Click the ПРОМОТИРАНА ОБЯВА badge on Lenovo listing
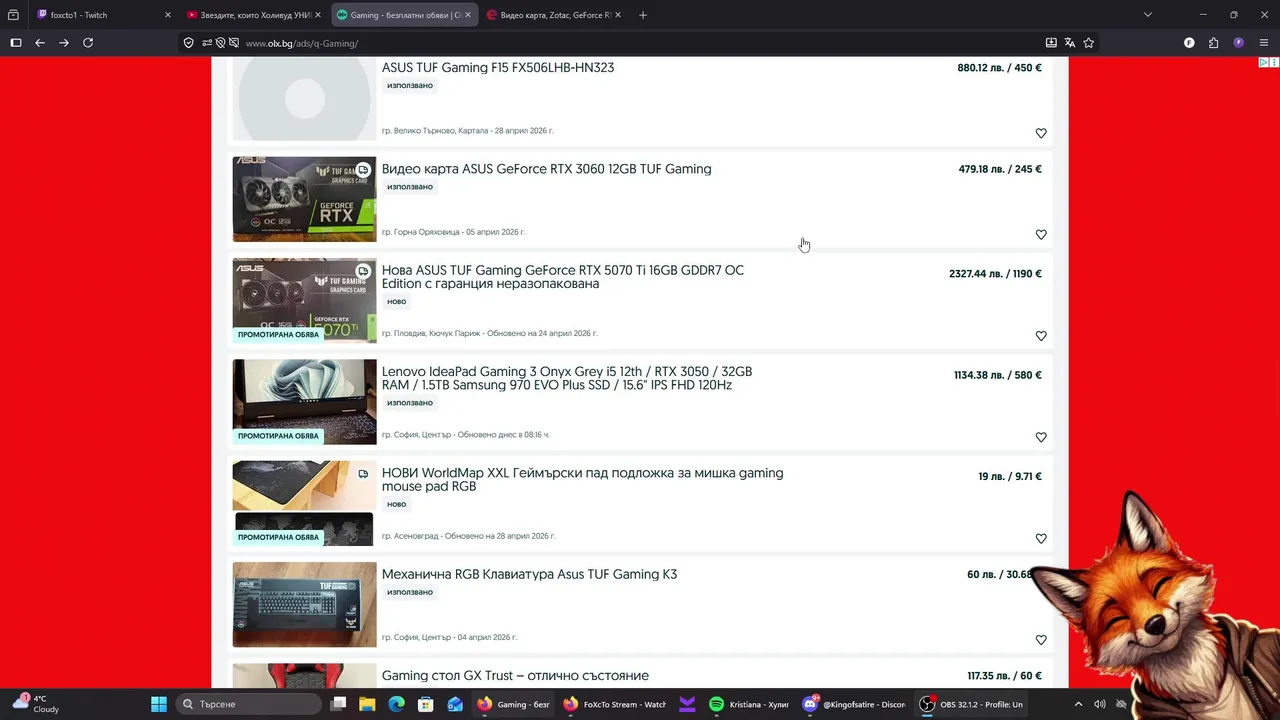1280x720 pixels. pyautogui.click(x=278, y=436)
